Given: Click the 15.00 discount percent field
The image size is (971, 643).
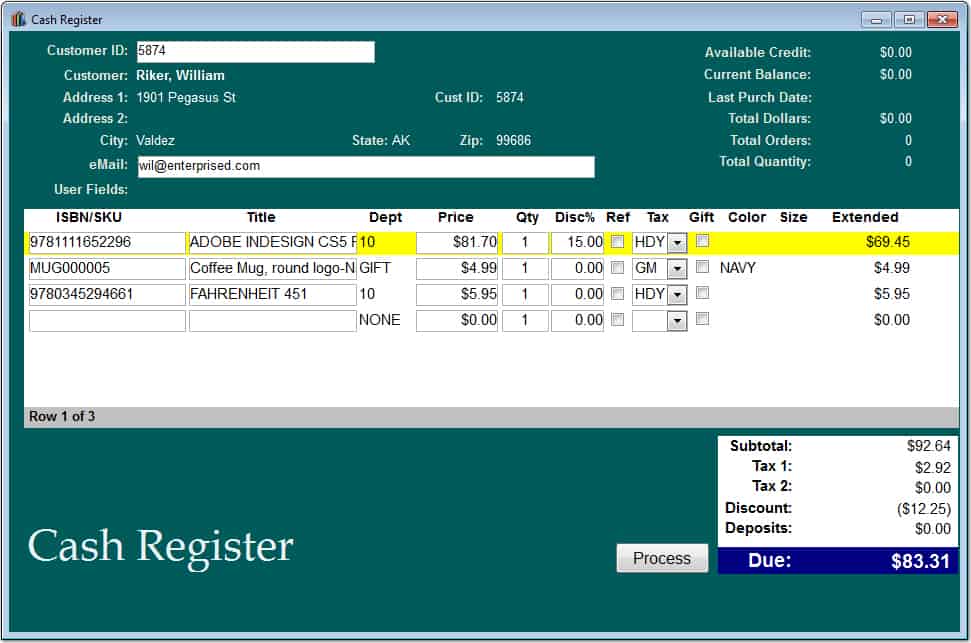Looking at the screenshot, I should [577, 243].
